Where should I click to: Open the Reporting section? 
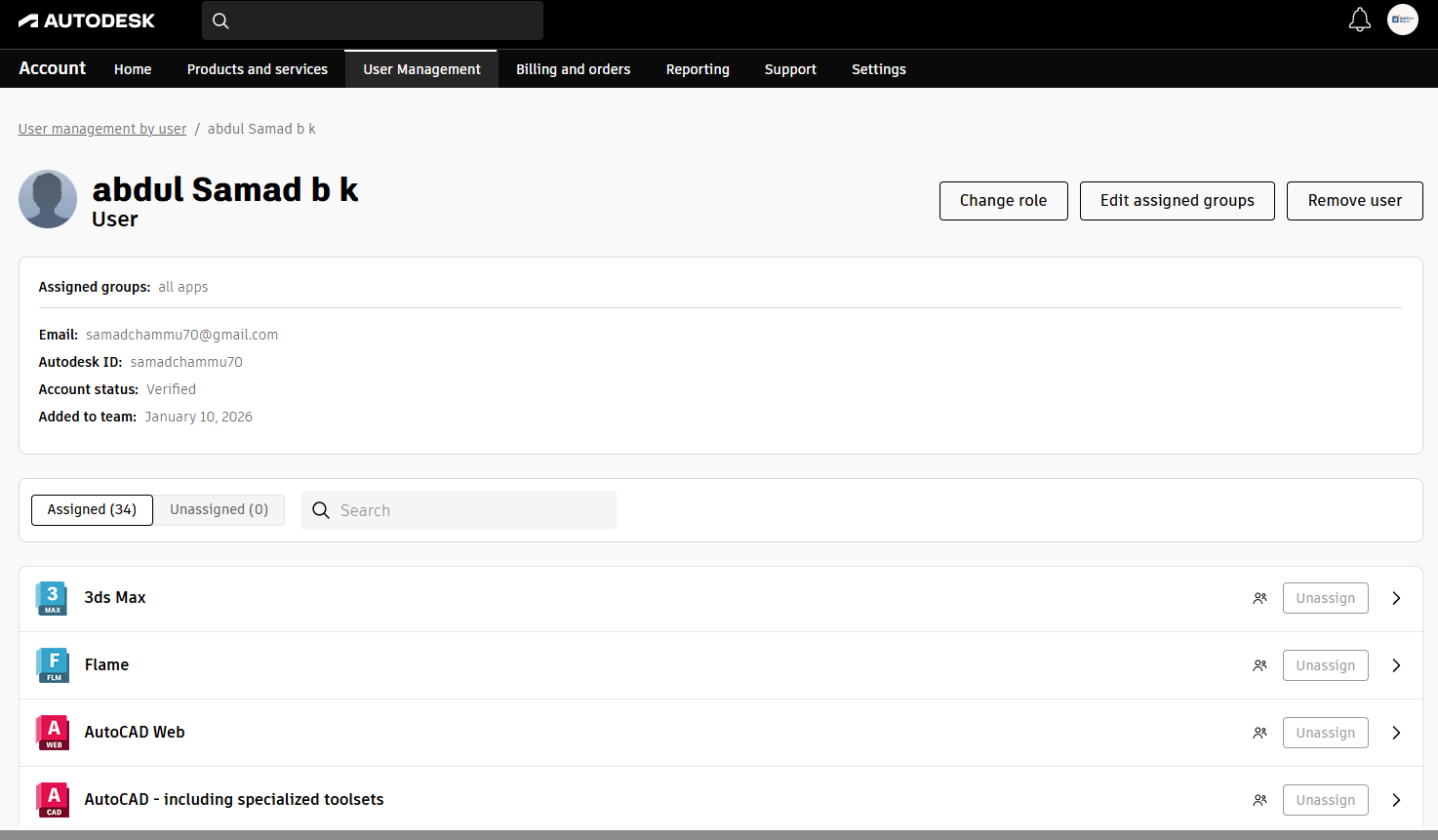(698, 69)
